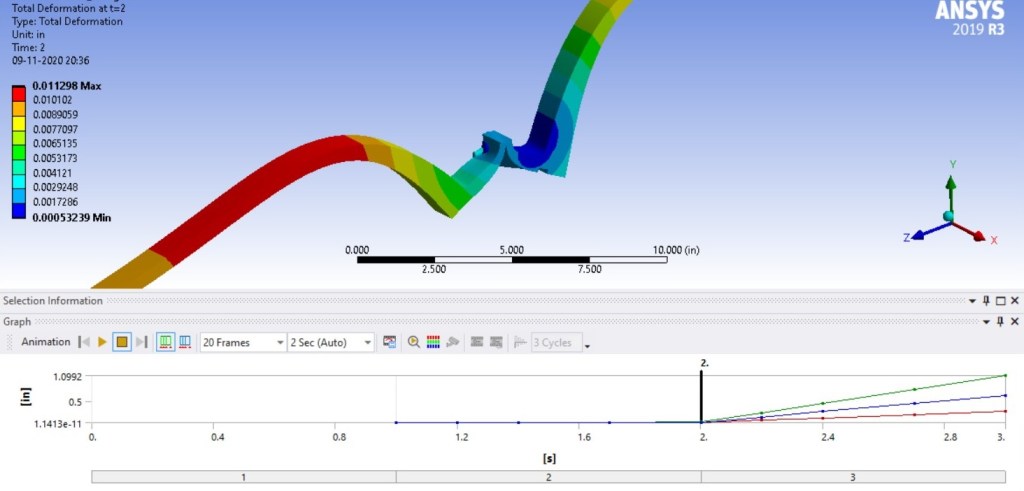Toggle Distributed animation mode icon
1024x491 pixels.
coord(165,342)
